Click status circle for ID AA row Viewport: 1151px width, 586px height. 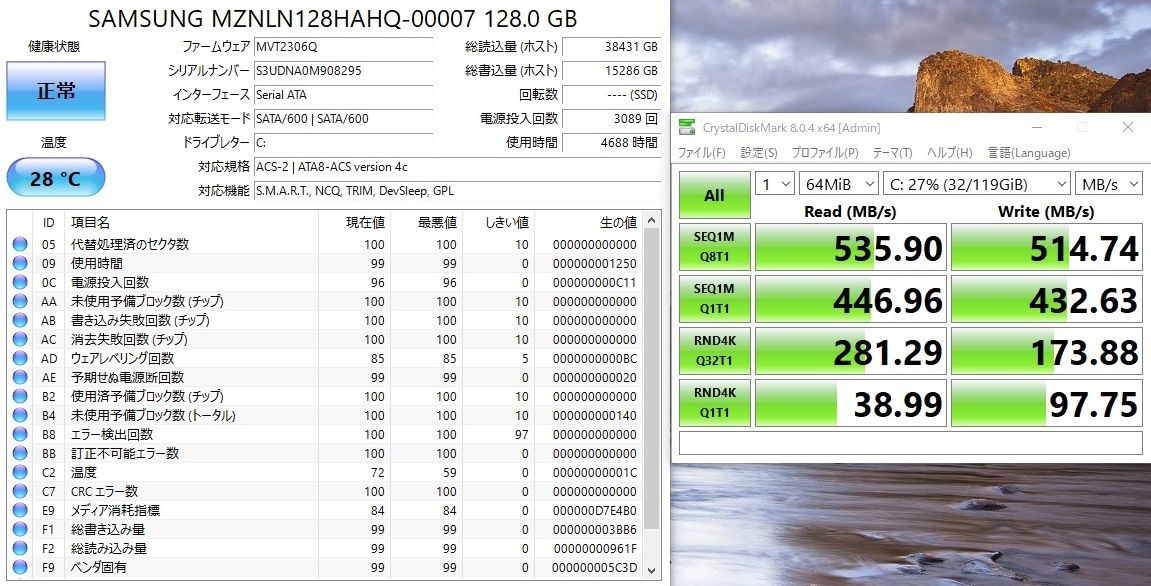point(20,301)
